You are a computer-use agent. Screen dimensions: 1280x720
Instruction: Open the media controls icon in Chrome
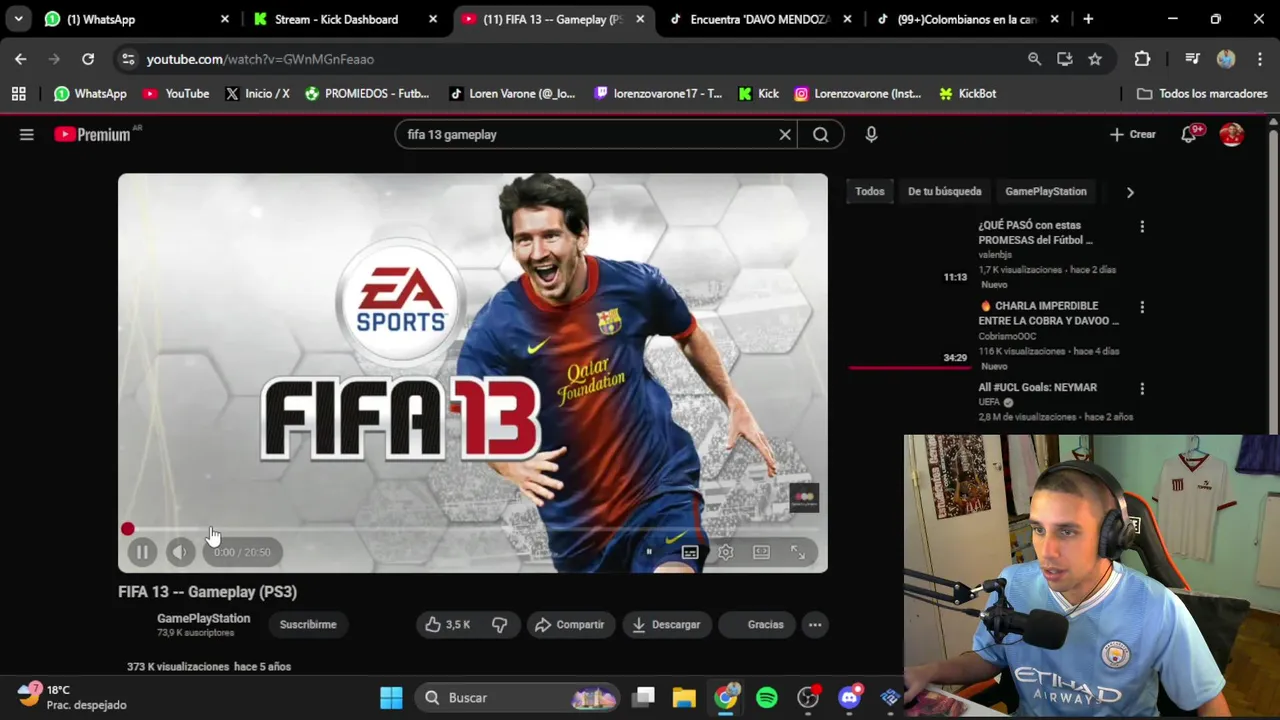tap(1192, 59)
